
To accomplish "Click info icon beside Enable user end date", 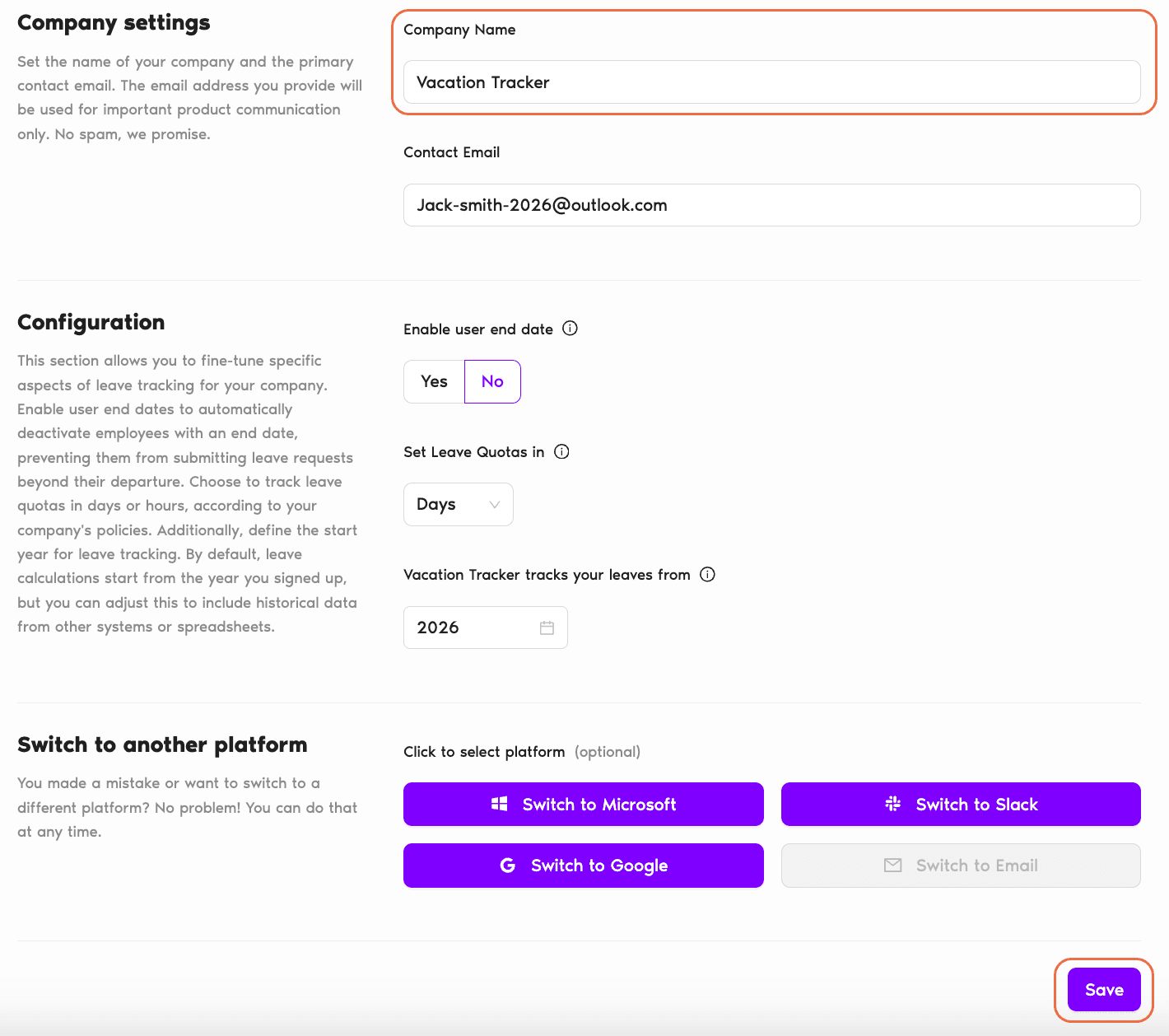I will tap(570, 329).
